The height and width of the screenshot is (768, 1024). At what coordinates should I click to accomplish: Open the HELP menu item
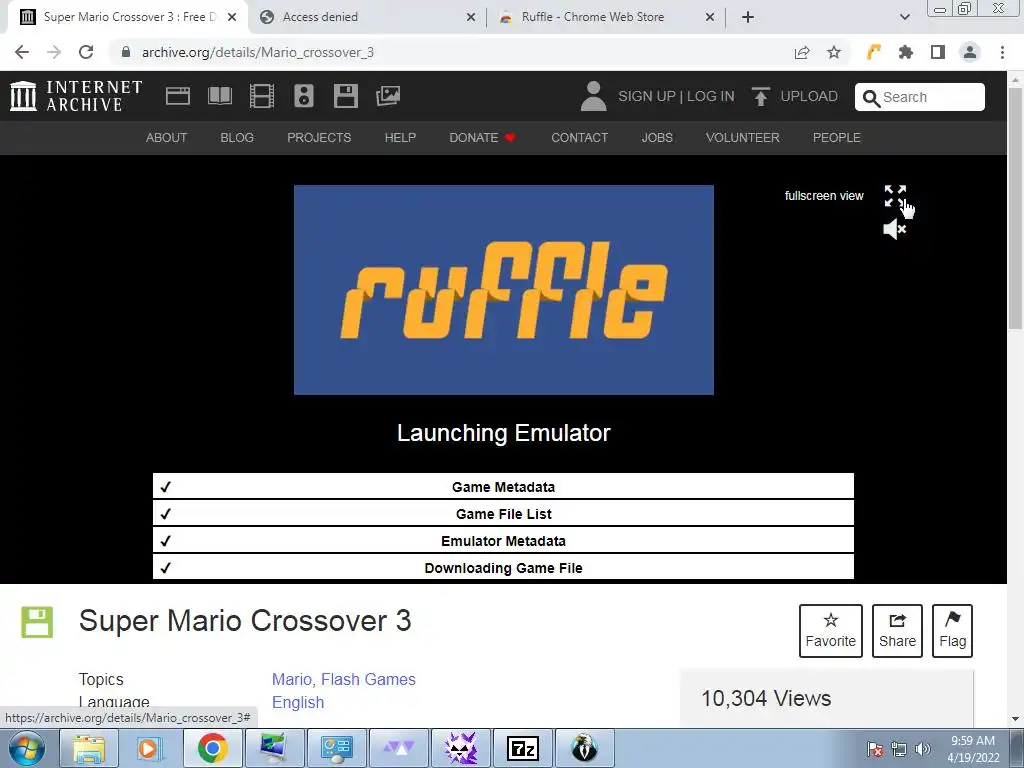(x=400, y=138)
